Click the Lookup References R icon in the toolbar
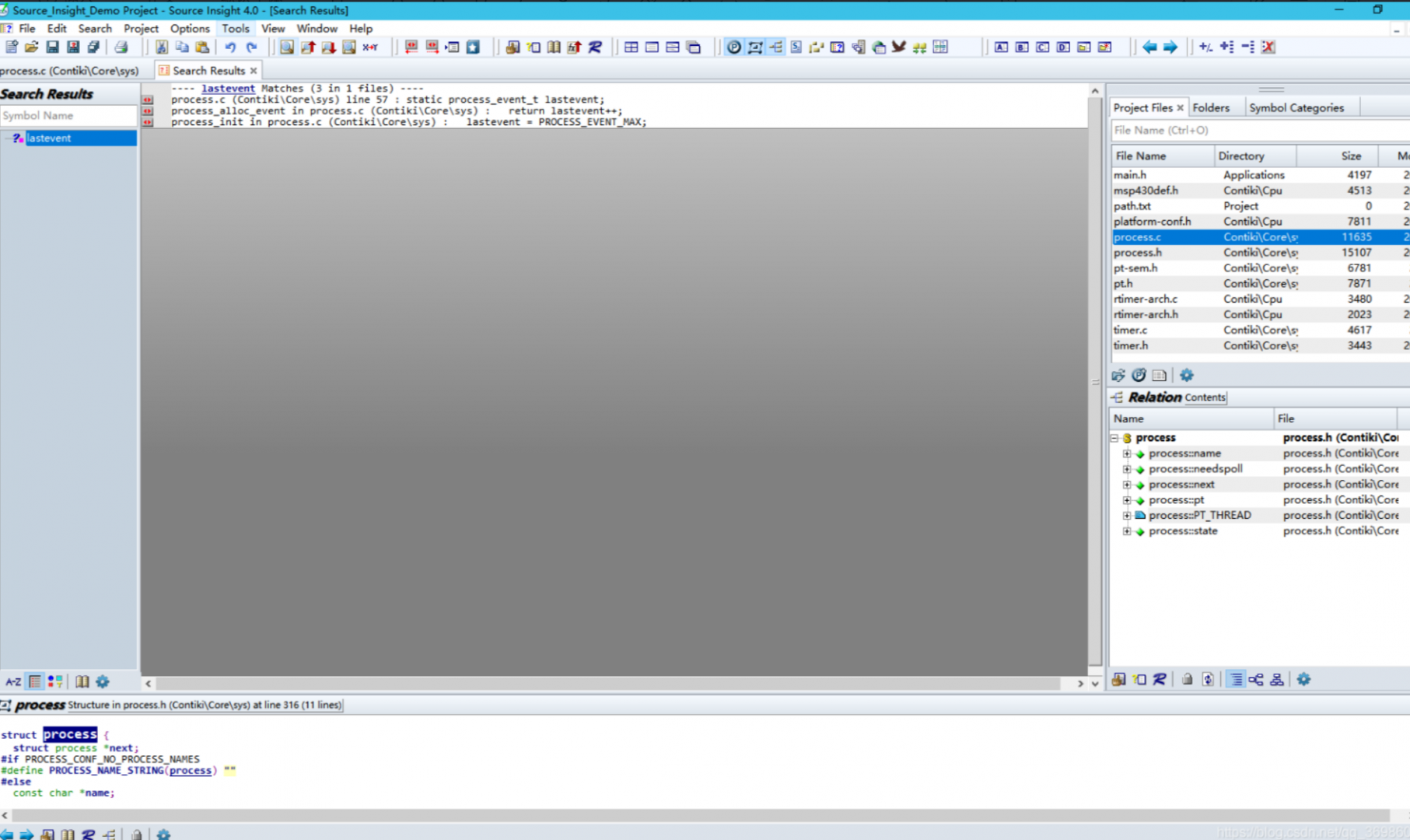Viewport: 1410px width, 840px height. pos(595,47)
